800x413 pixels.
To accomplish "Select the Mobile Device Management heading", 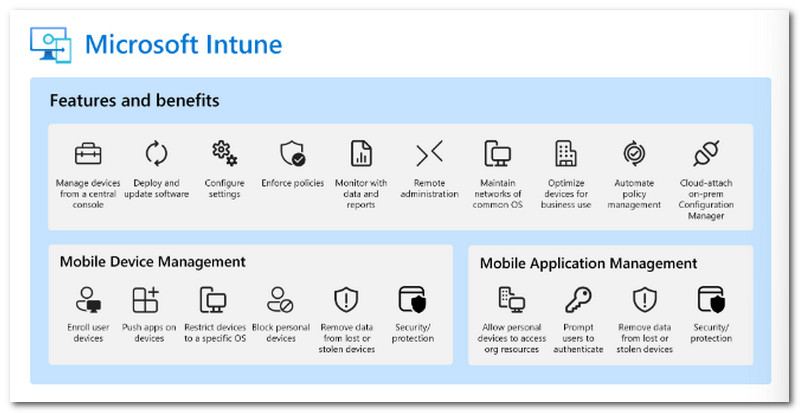I will (153, 262).
